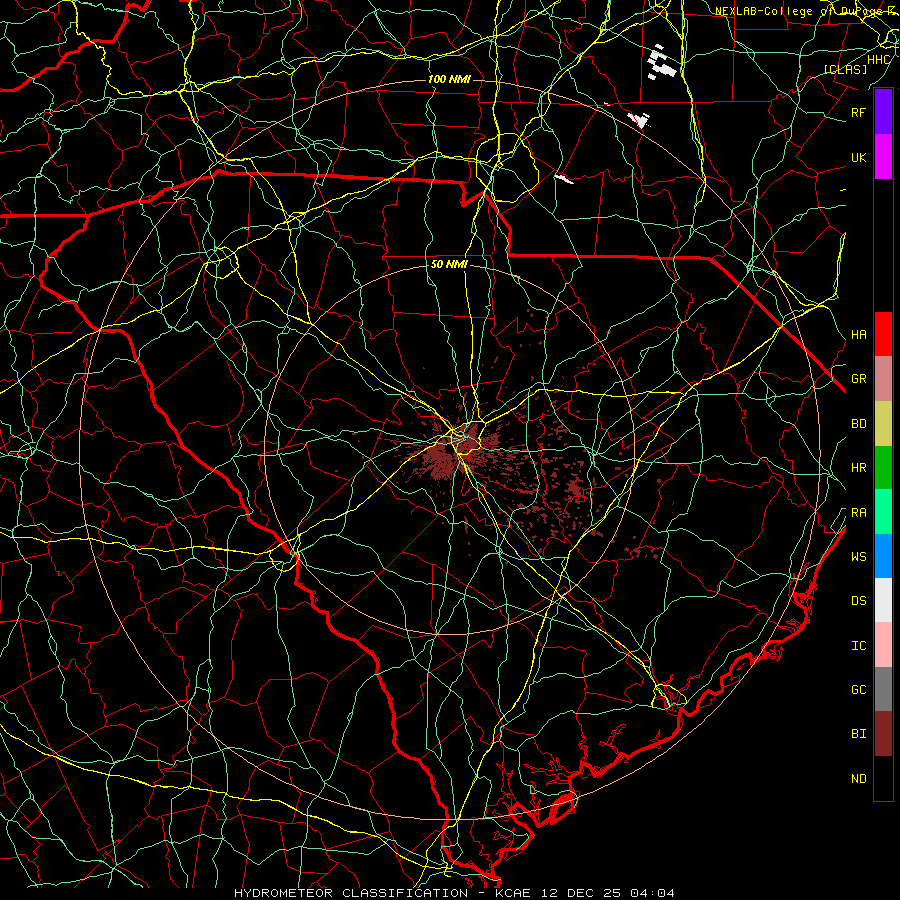Click the magenta UK legend color swatch
The width and height of the screenshot is (900, 900).
point(883,157)
